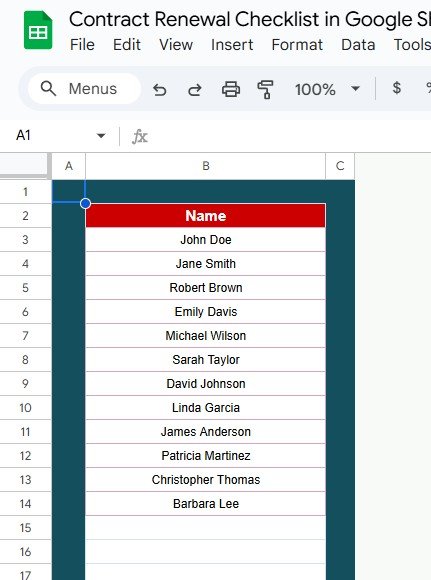
Task: Click the search magnifier in Menus box
Action: (48, 89)
